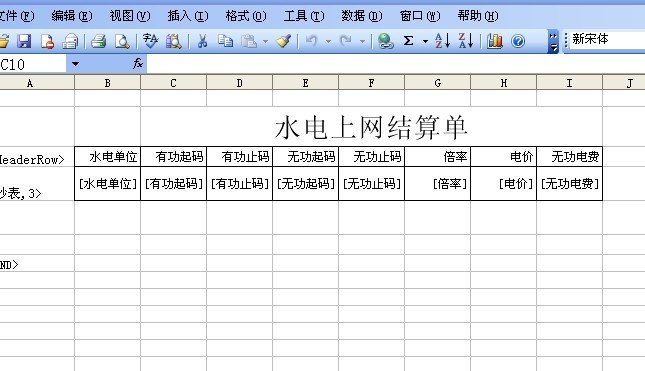Click the header cell 有功起码
Viewport: 645px width, 371px height.
[174, 157]
